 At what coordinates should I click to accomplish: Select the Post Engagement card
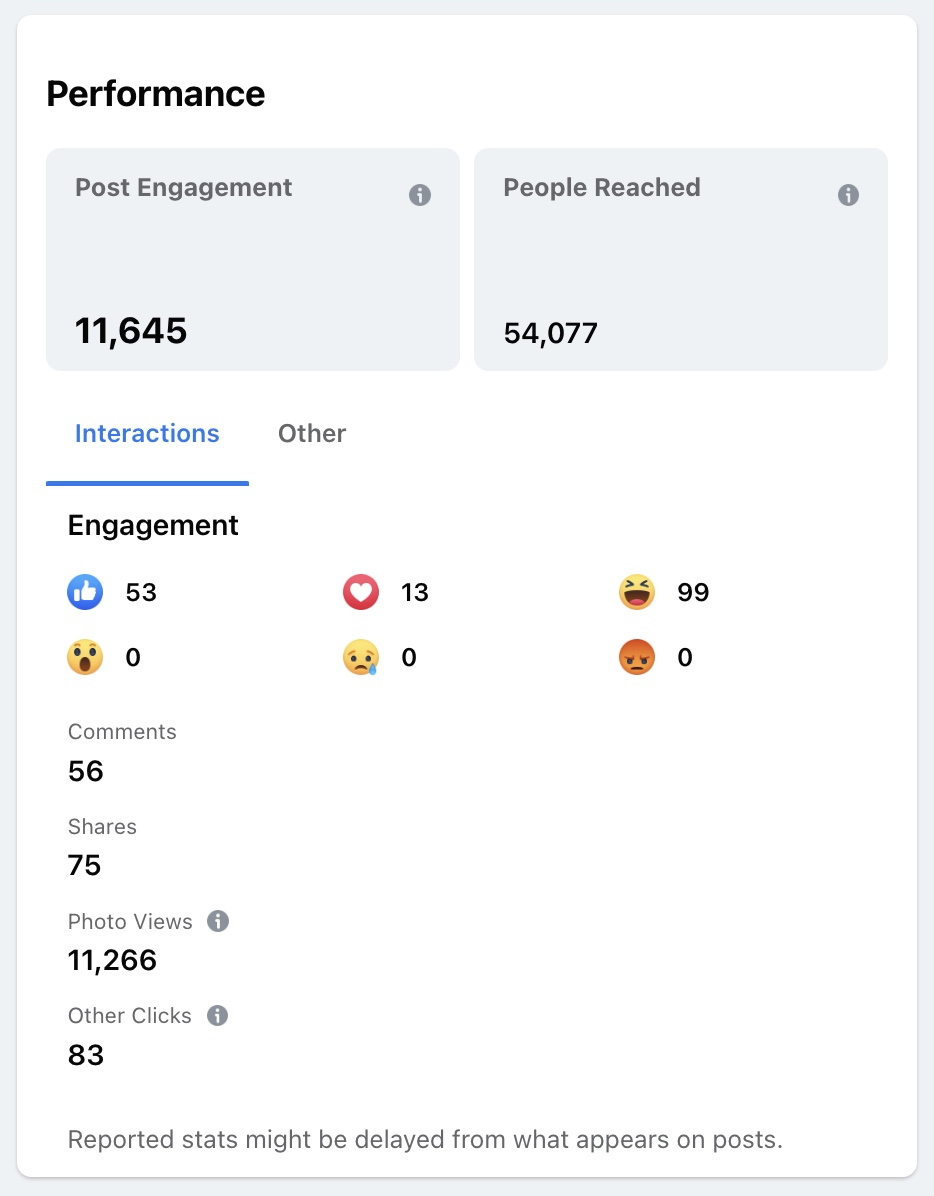click(x=253, y=260)
